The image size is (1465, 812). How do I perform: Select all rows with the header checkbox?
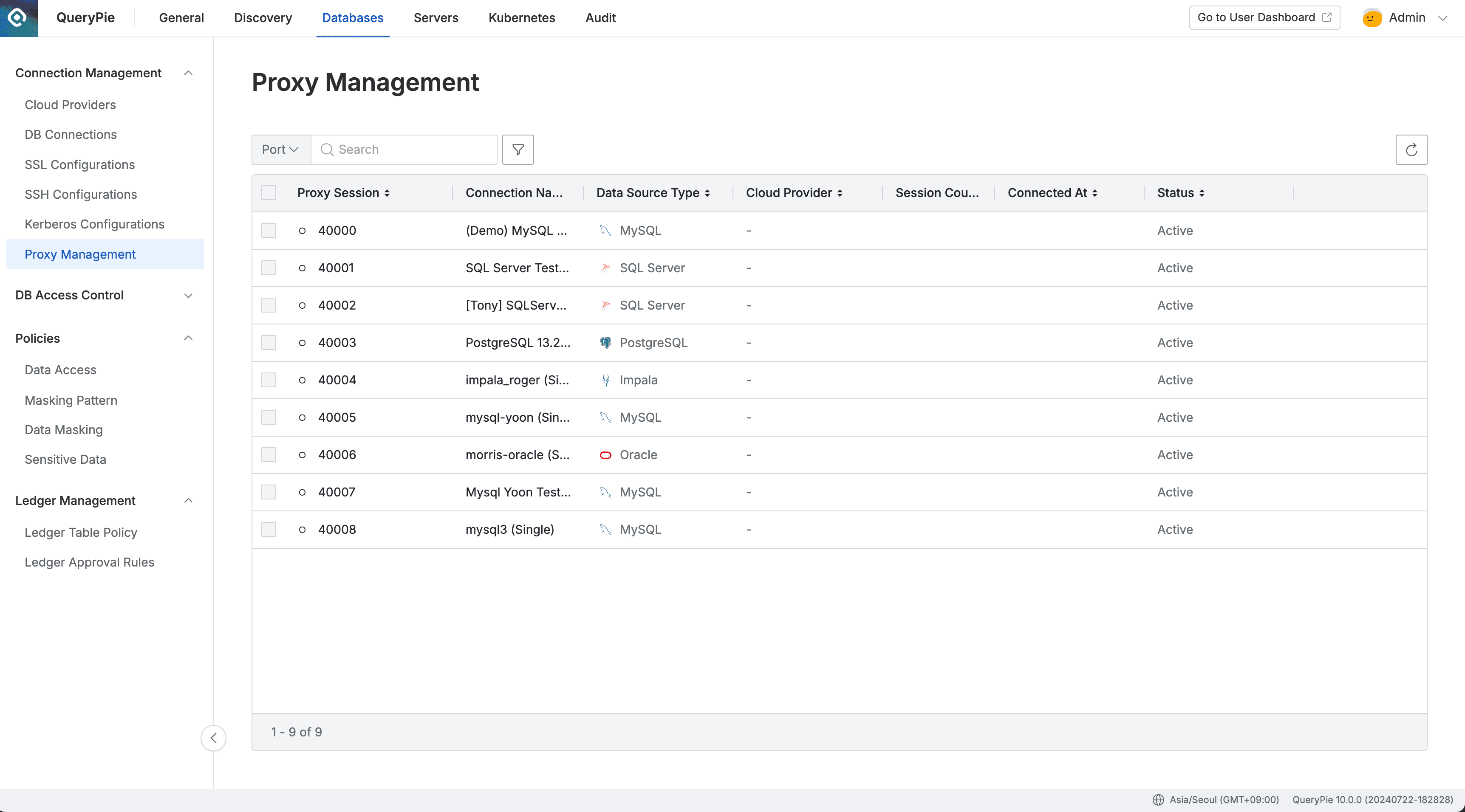coord(269,192)
